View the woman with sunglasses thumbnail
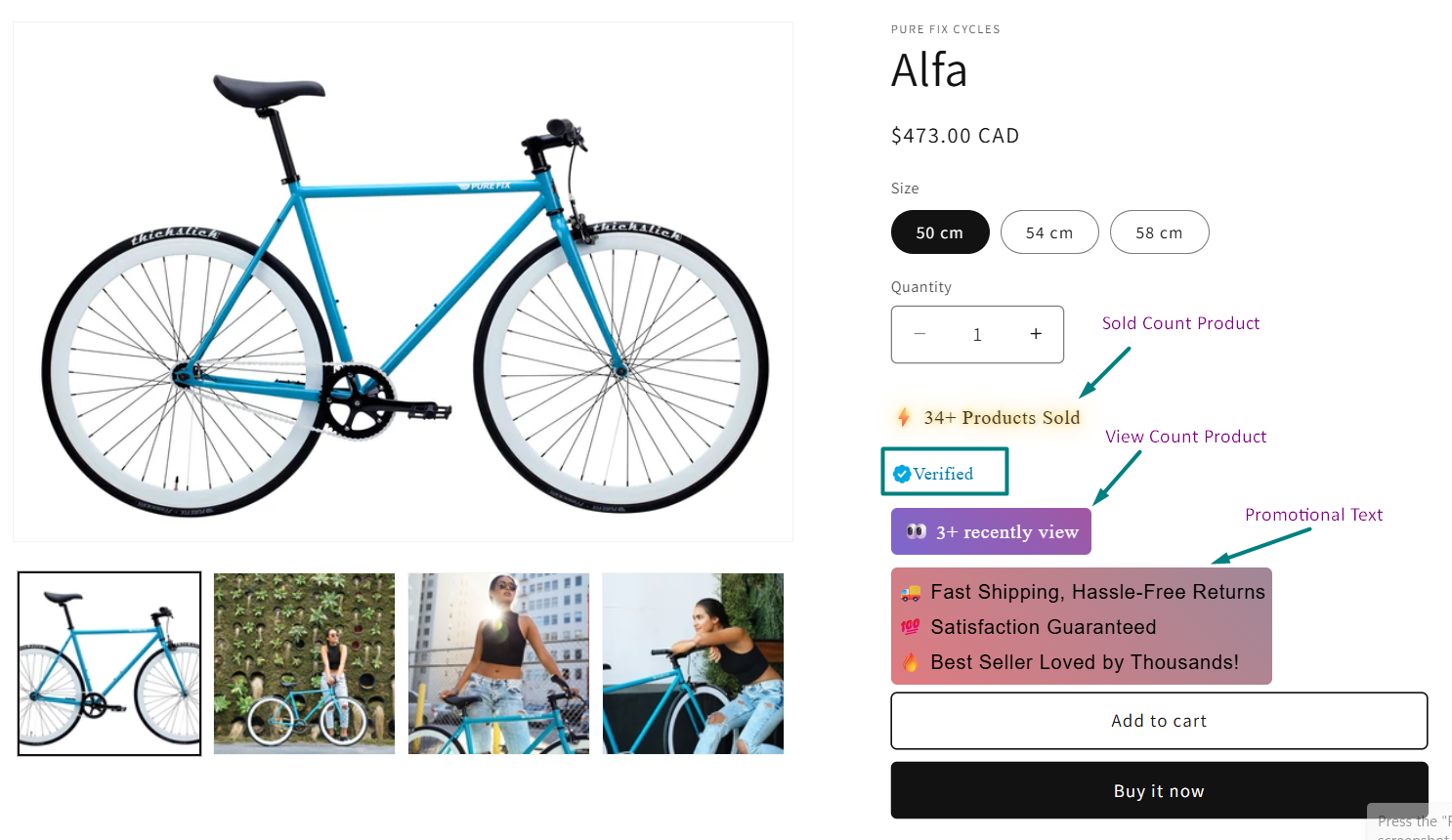 [x=498, y=663]
